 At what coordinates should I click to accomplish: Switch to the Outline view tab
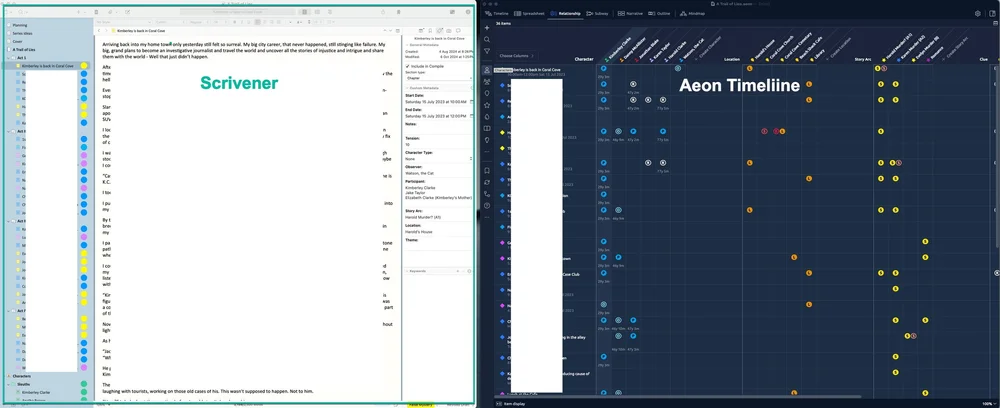coord(659,13)
